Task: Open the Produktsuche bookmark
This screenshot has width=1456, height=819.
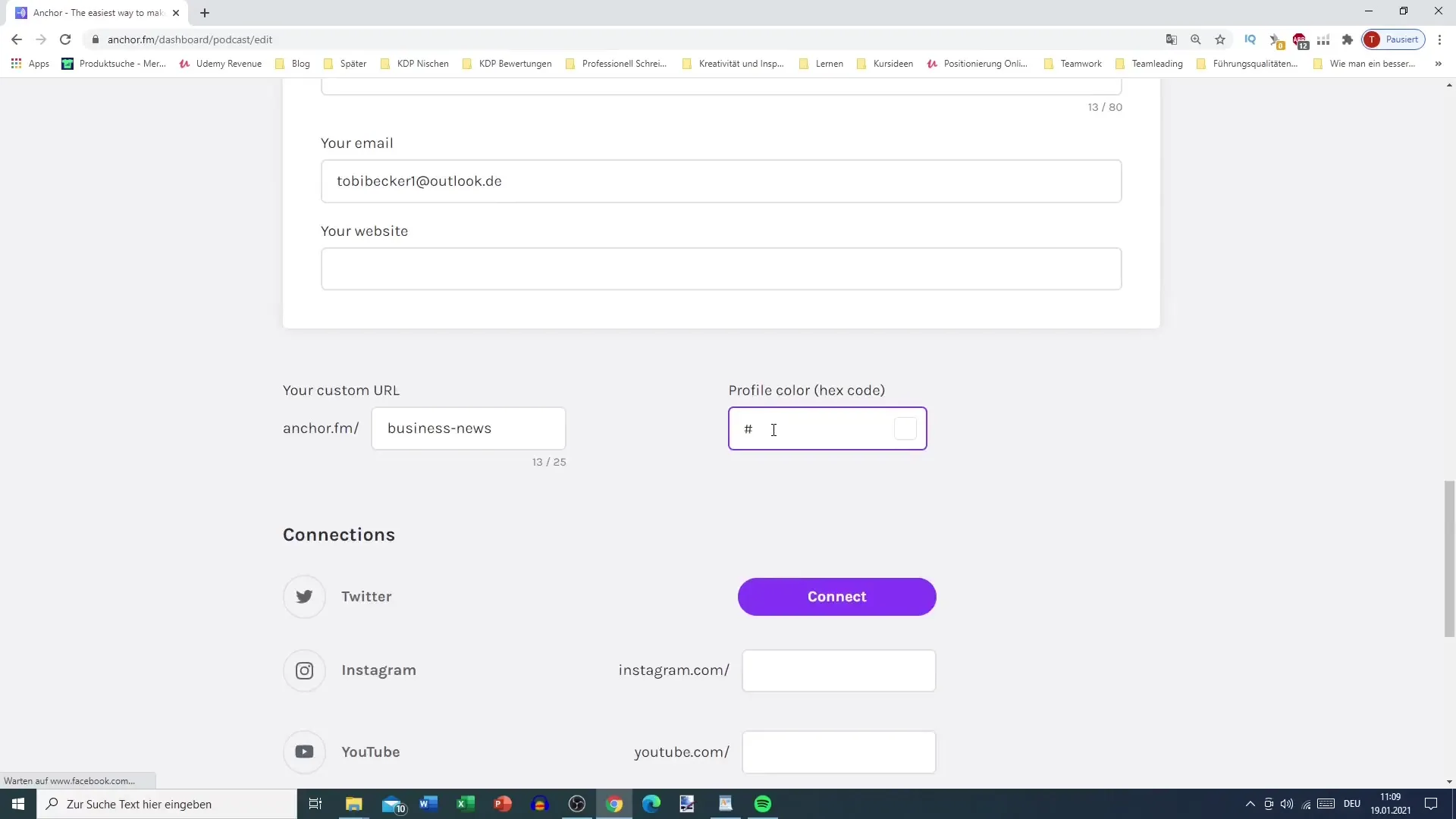Action: point(114,64)
